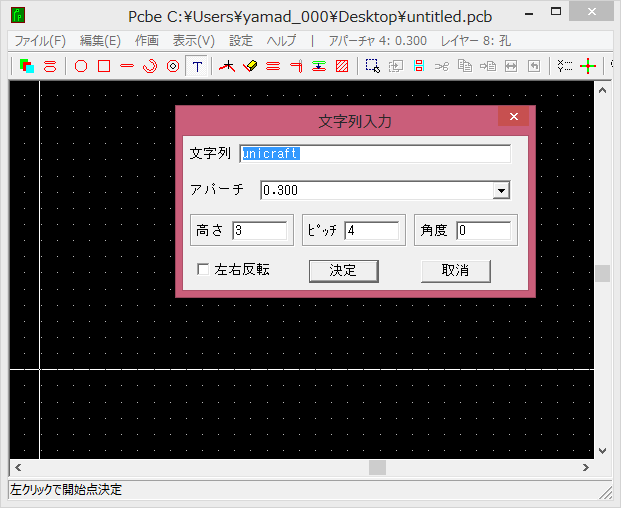Select the donut pad tool
Screen dimensions: 621x508
[x=173, y=66]
